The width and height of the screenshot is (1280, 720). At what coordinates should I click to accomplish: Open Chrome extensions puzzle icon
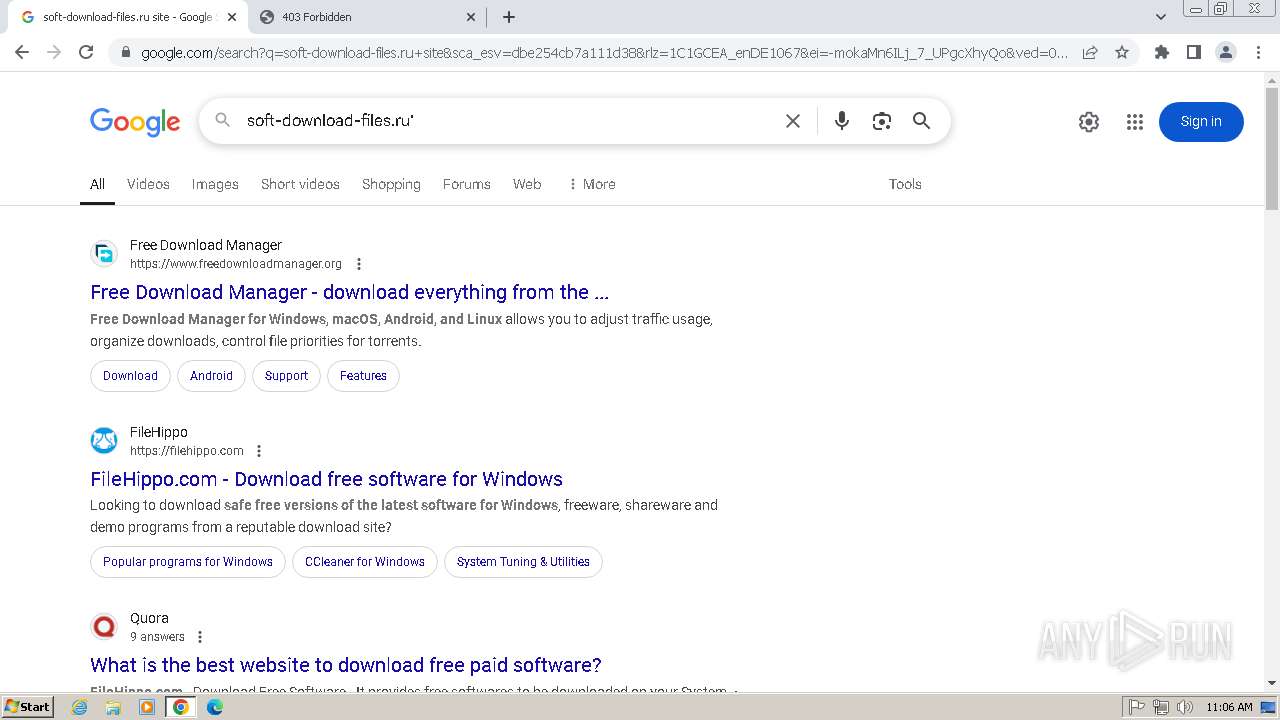point(1161,52)
